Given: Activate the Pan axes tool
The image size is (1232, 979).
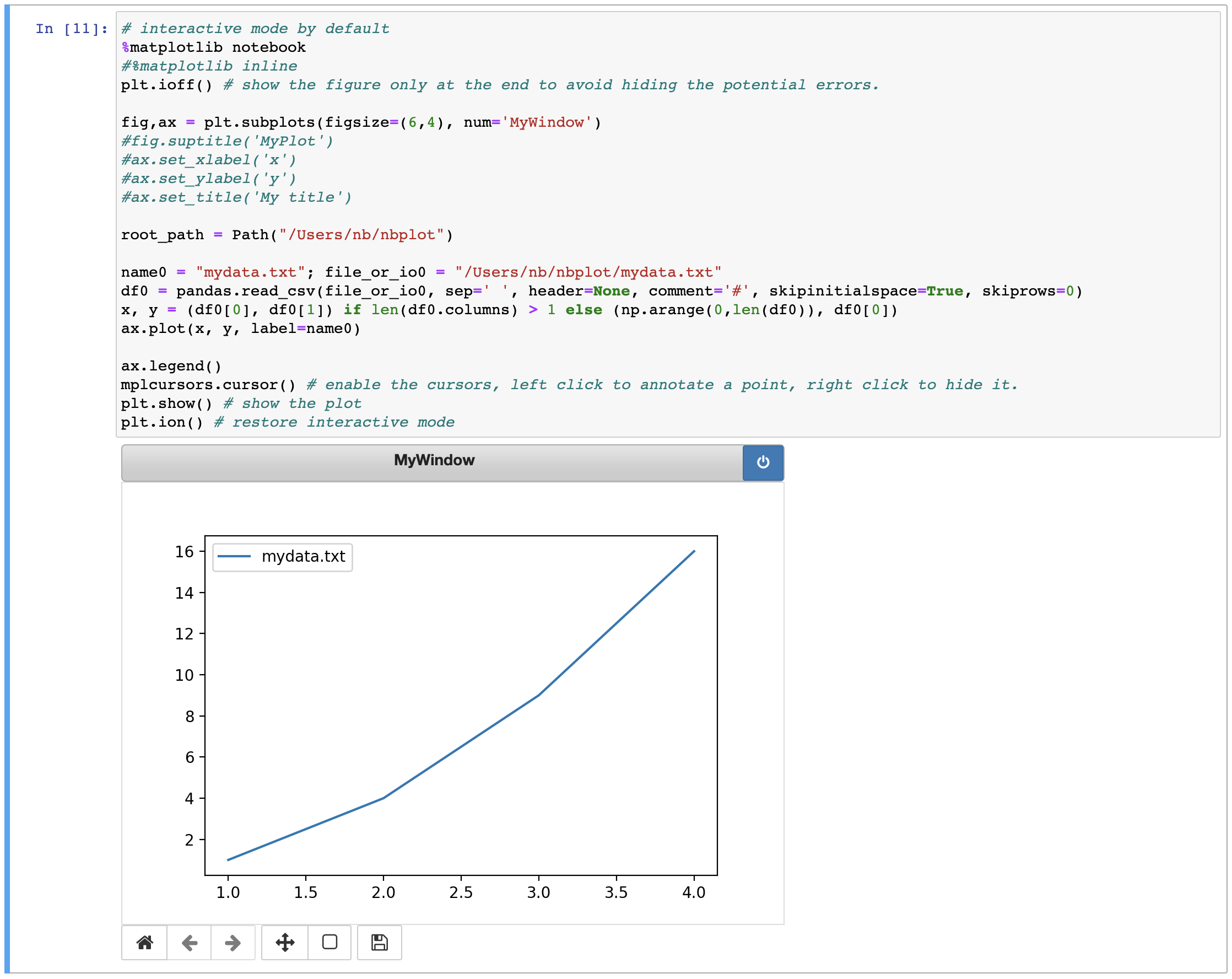Looking at the screenshot, I should point(284,942).
